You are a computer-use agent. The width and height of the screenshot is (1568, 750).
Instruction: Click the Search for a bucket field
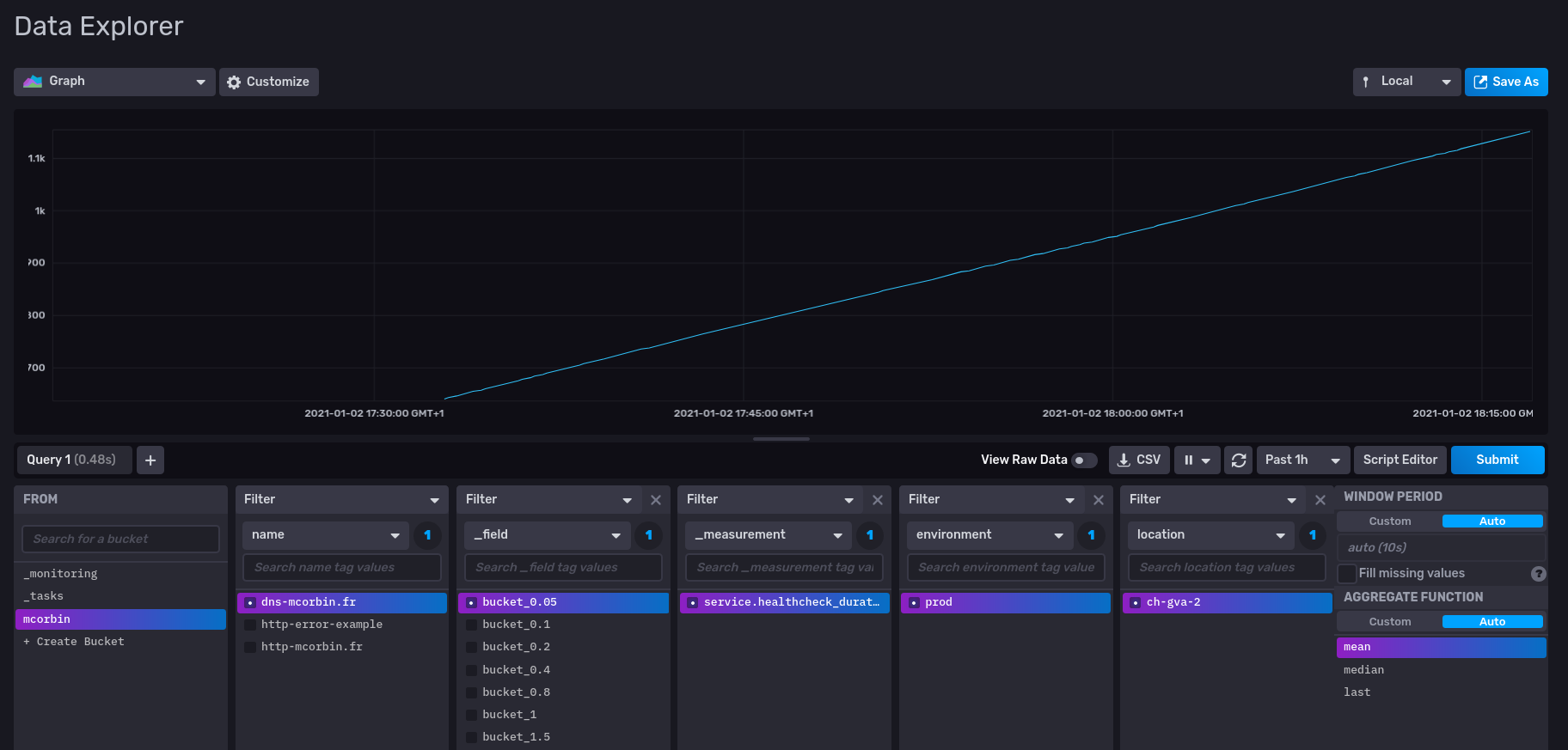120,540
